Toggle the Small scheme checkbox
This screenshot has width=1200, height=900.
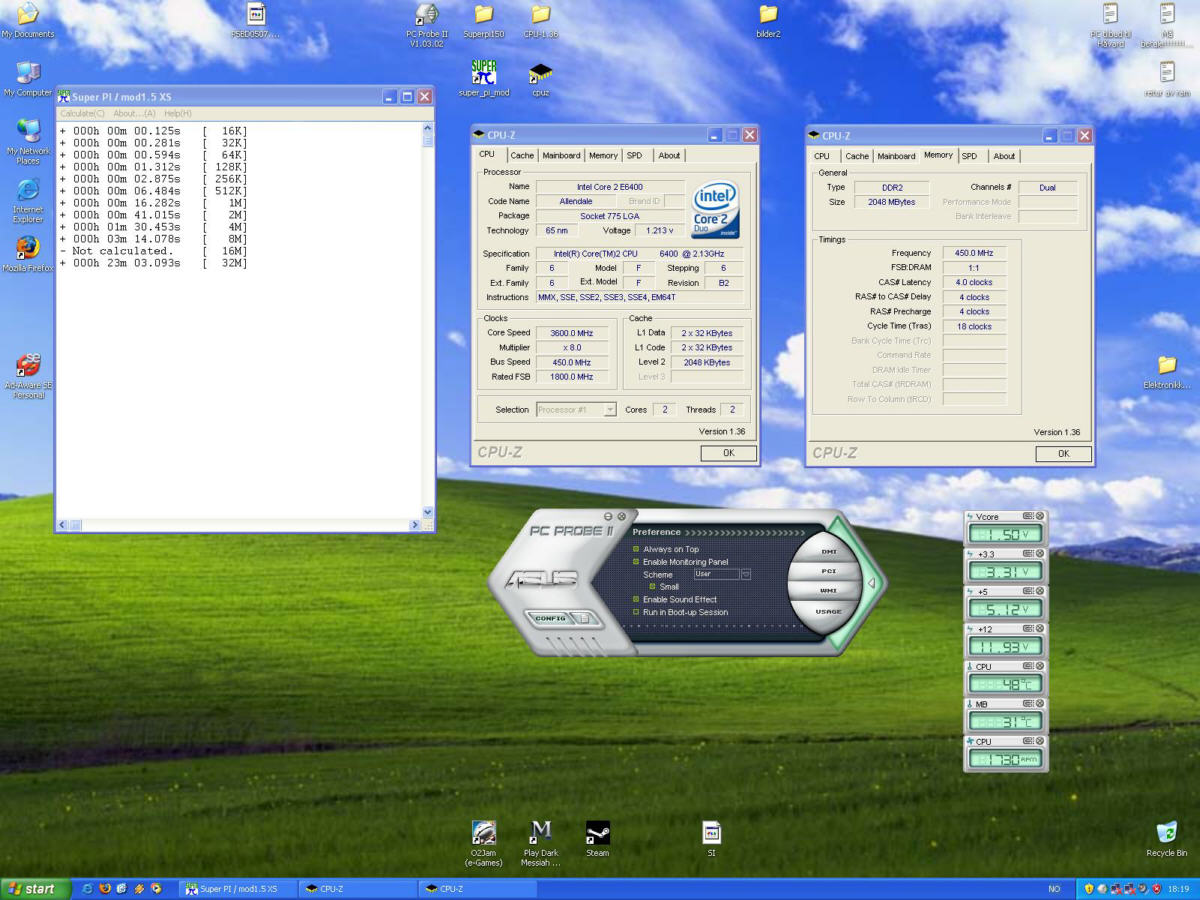pyautogui.click(x=653, y=587)
